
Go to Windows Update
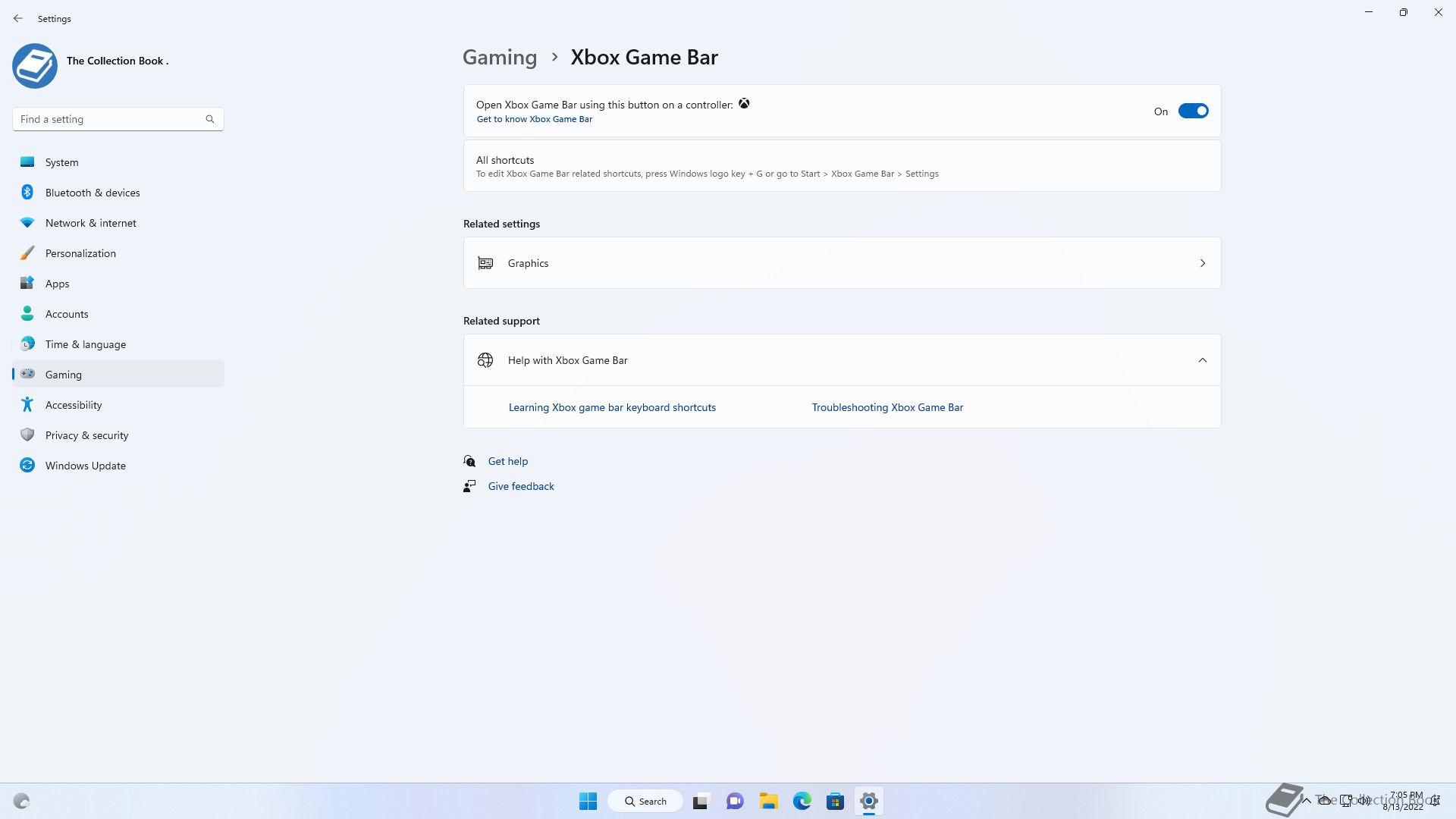(118, 465)
